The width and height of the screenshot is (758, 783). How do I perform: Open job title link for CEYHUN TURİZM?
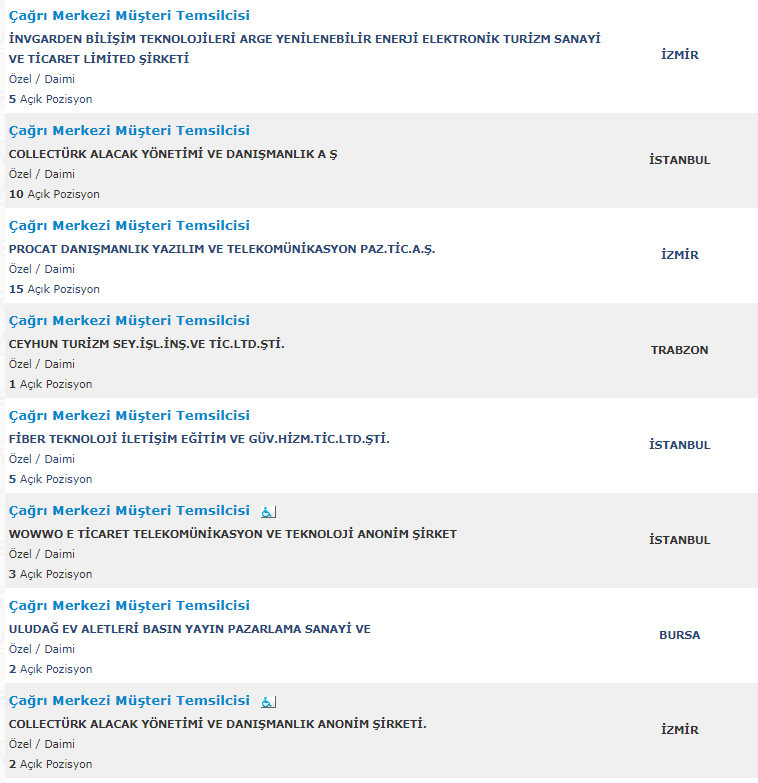pos(129,320)
